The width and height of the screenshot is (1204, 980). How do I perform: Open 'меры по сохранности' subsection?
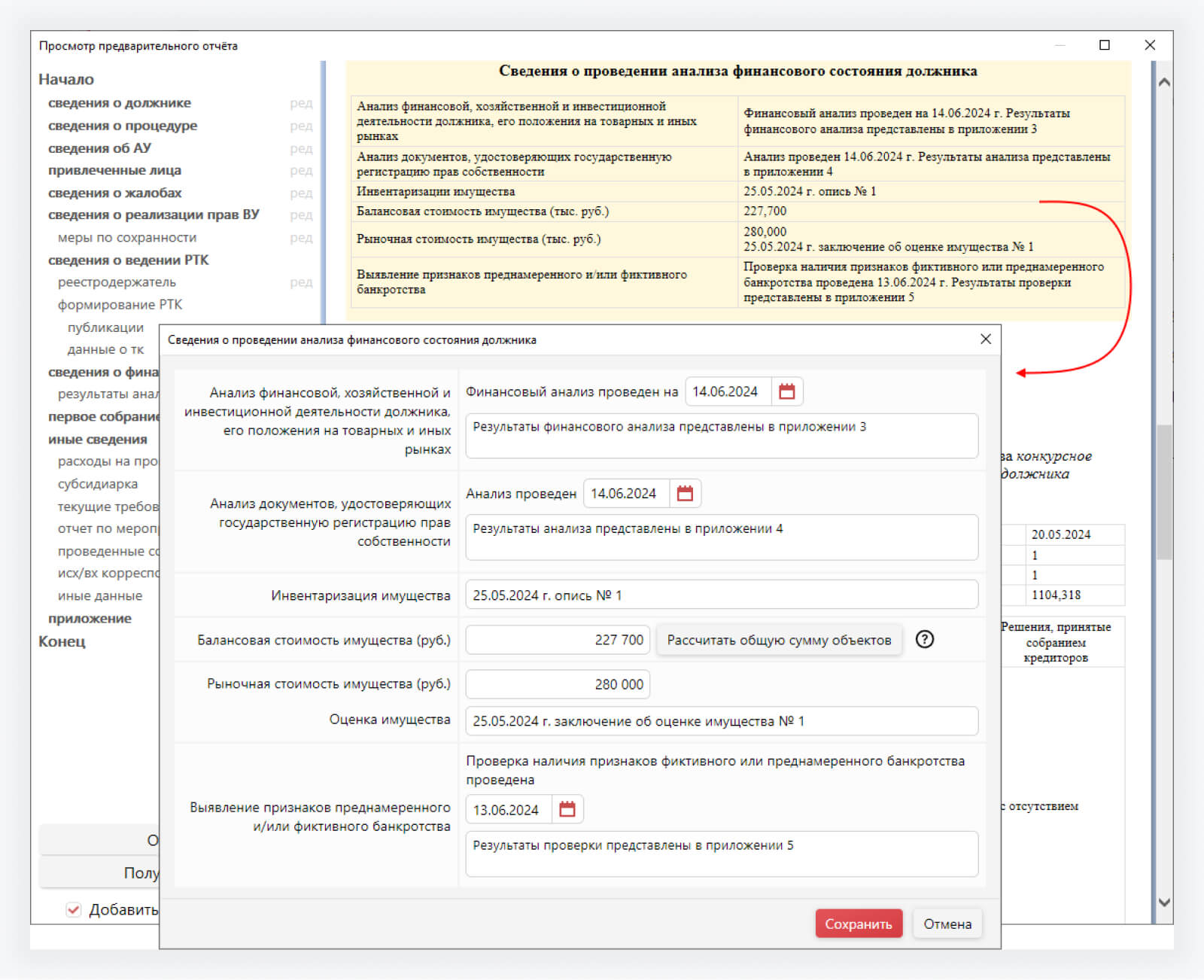pos(127,237)
